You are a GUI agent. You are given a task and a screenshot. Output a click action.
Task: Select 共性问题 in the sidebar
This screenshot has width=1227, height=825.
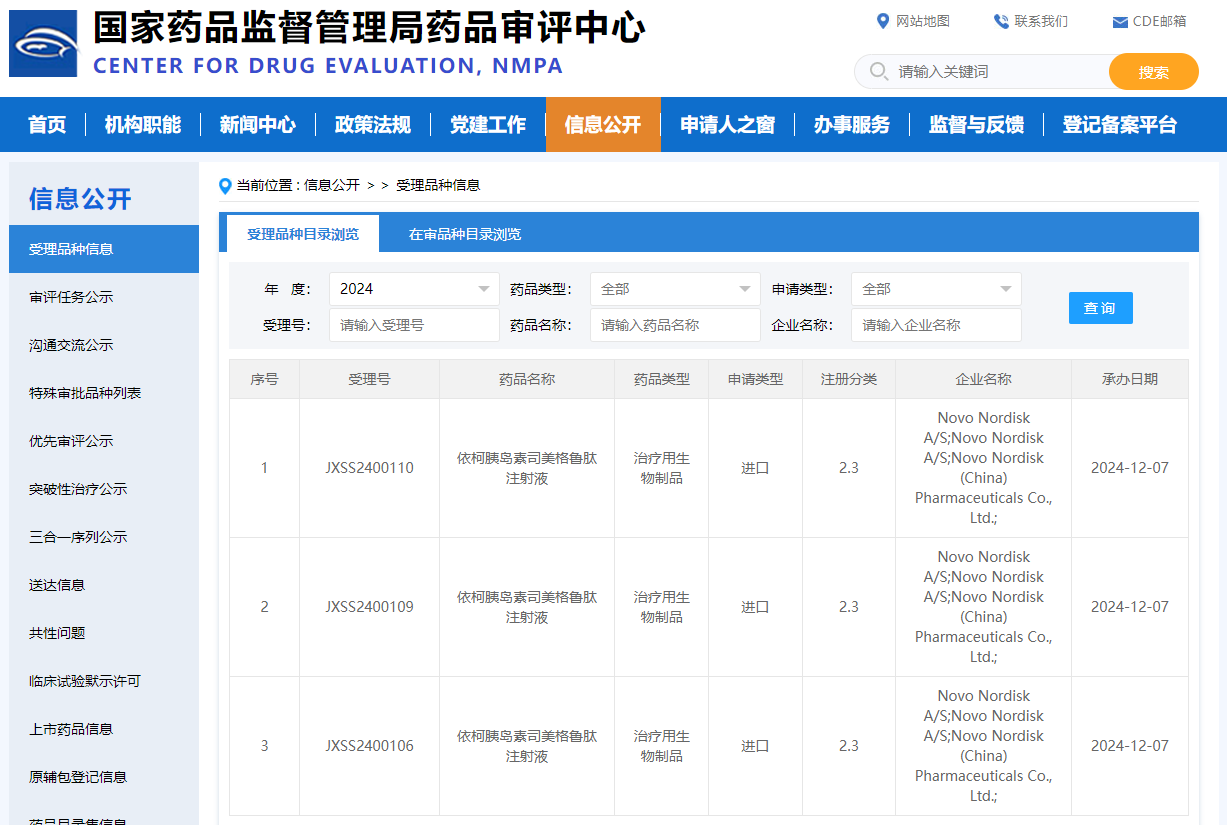(x=104, y=633)
